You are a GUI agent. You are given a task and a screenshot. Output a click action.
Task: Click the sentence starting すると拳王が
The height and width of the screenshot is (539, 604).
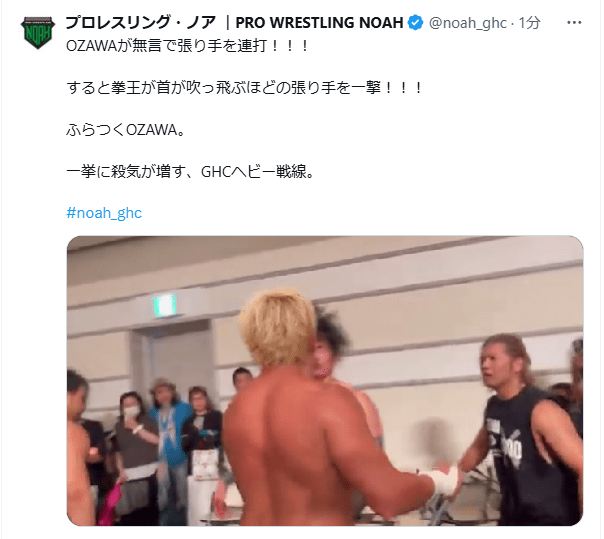245,87
